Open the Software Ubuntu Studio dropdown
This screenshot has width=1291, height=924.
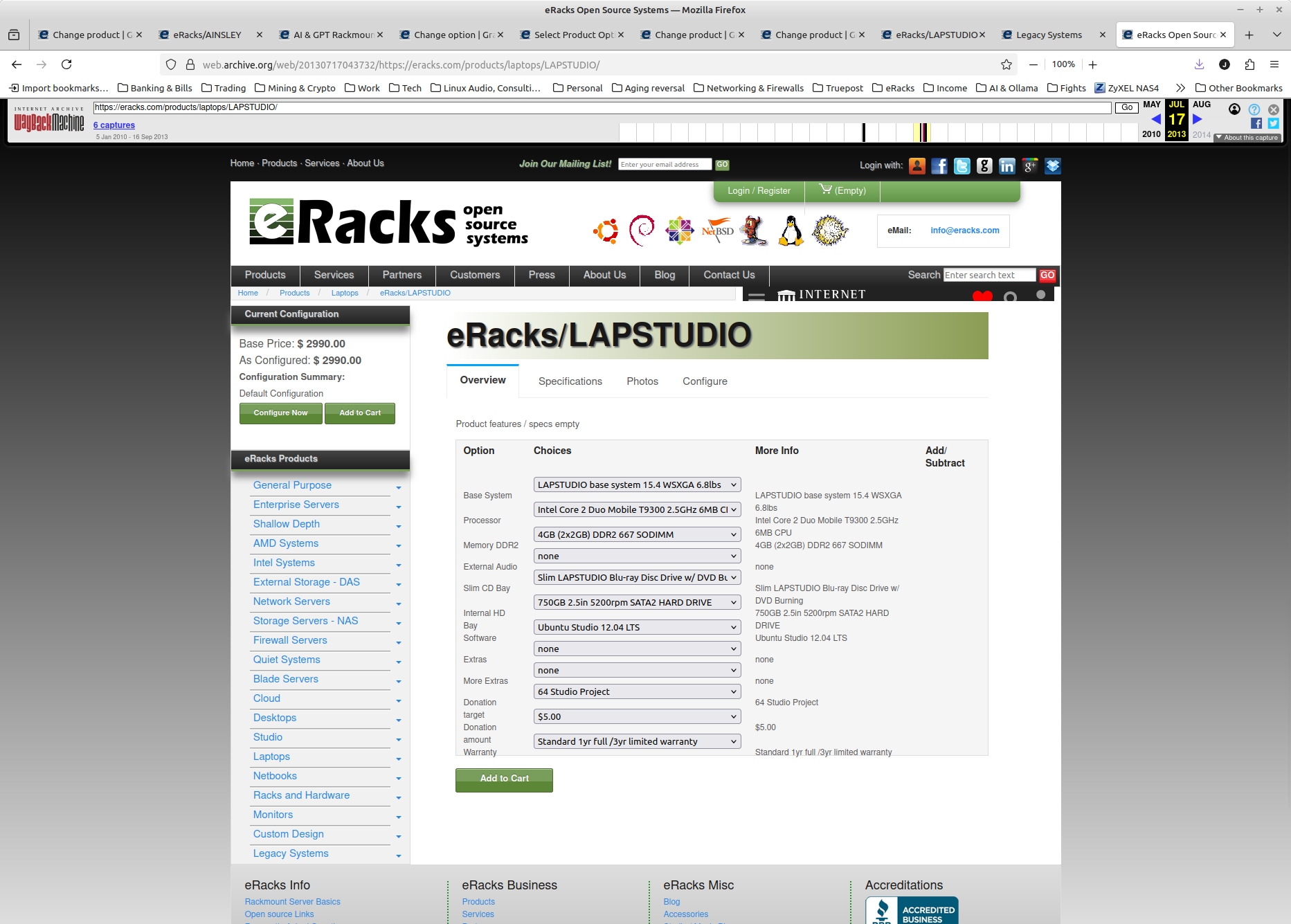pyautogui.click(x=638, y=627)
